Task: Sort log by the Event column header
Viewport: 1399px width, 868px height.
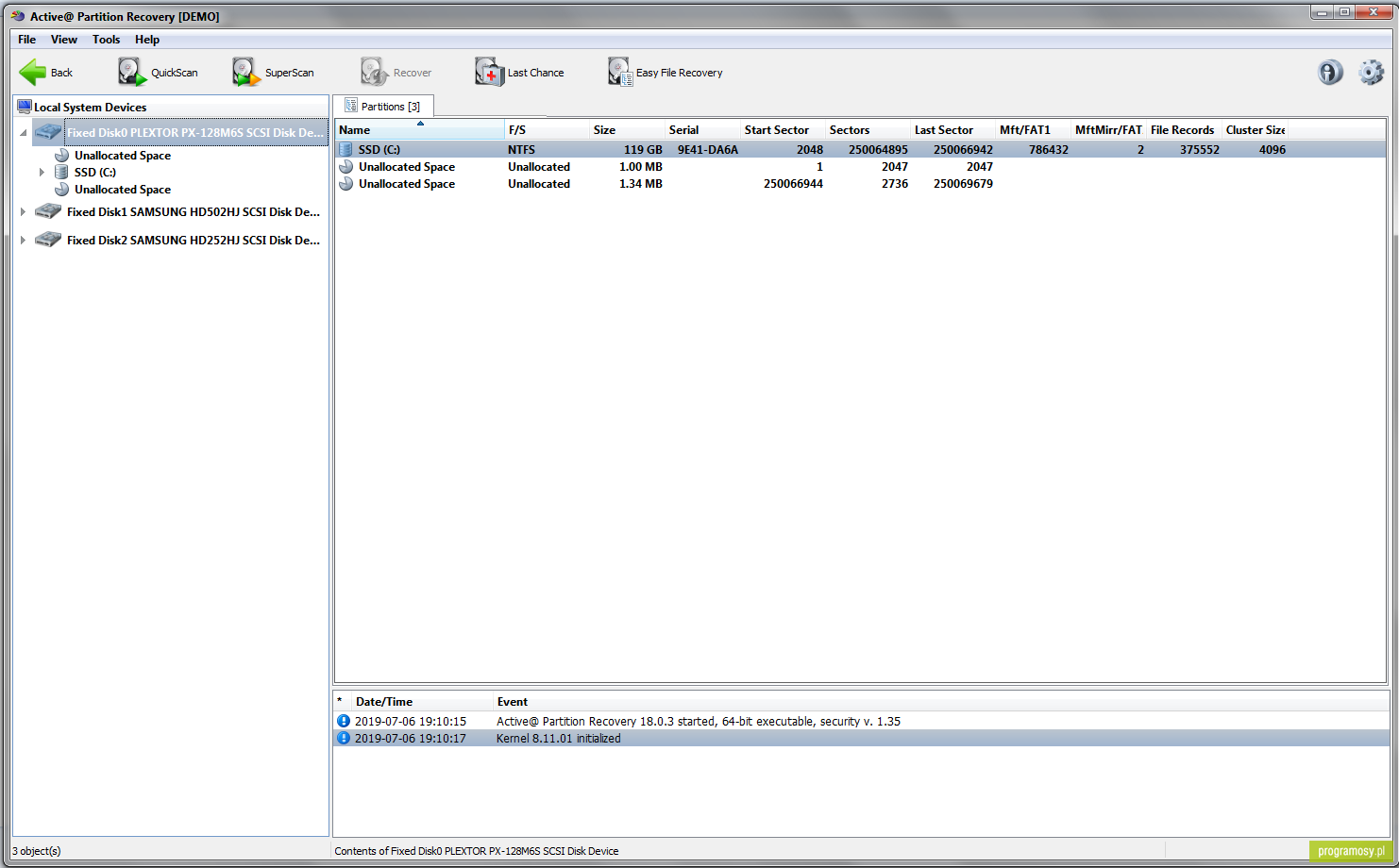Action: [x=939, y=701]
